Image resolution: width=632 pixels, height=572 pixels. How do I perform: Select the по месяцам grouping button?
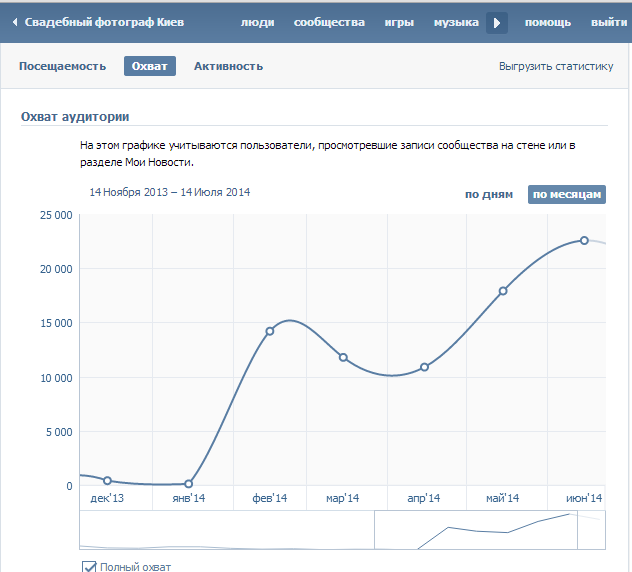(x=567, y=194)
